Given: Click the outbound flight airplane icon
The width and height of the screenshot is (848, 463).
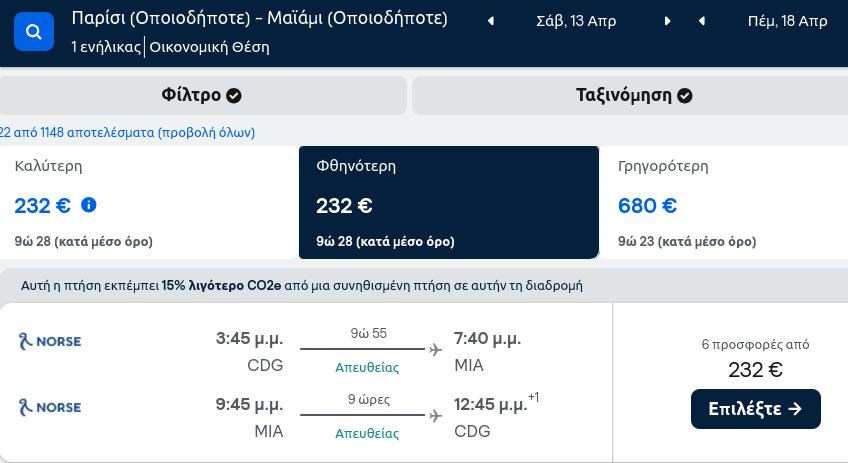Looking at the screenshot, I should click(x=435, y=350).
